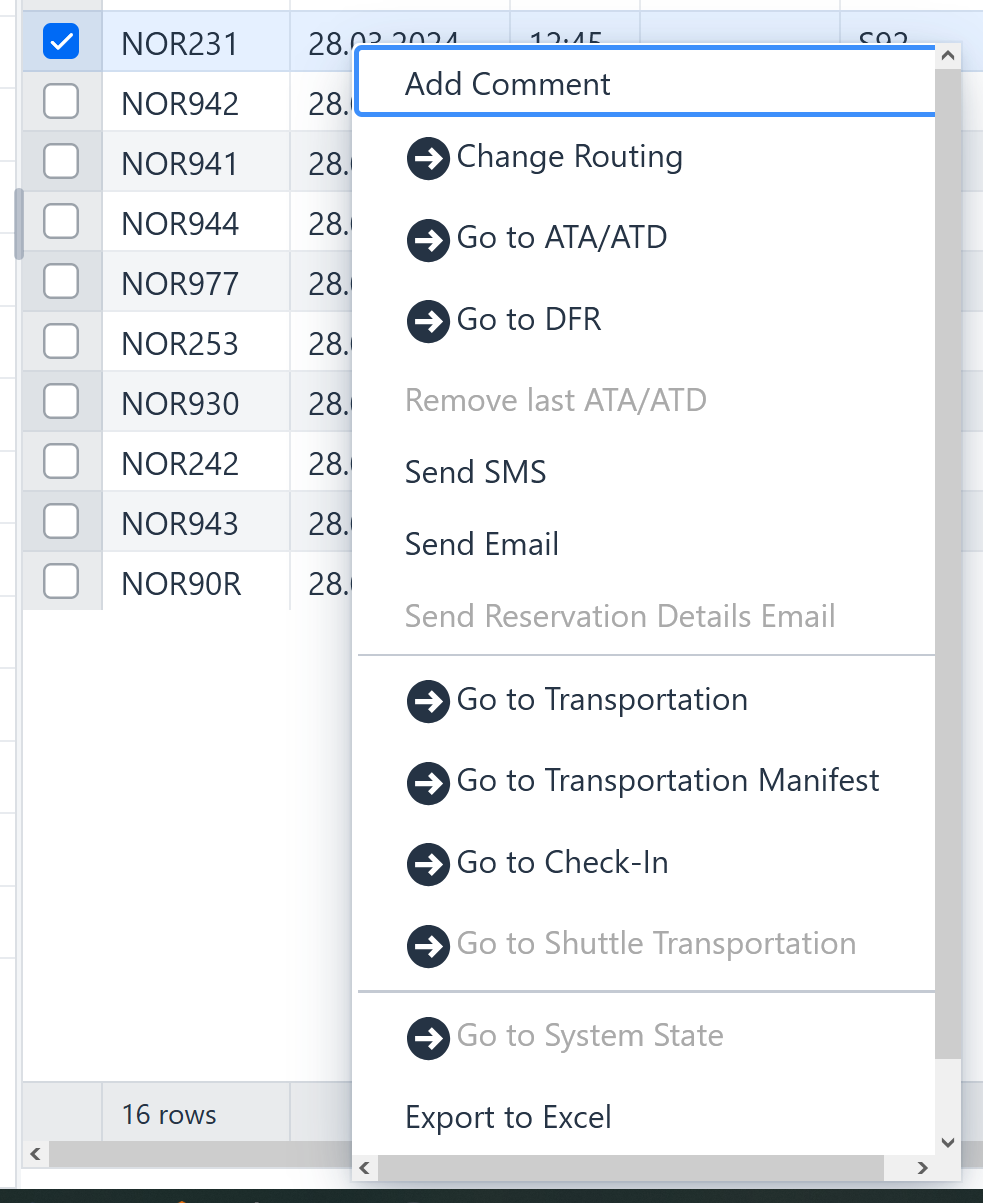Screen dimensions: 983x1203
Task: Tick the checkbox for NOR942
Action: pyautogui.click(x=61, y=101)
